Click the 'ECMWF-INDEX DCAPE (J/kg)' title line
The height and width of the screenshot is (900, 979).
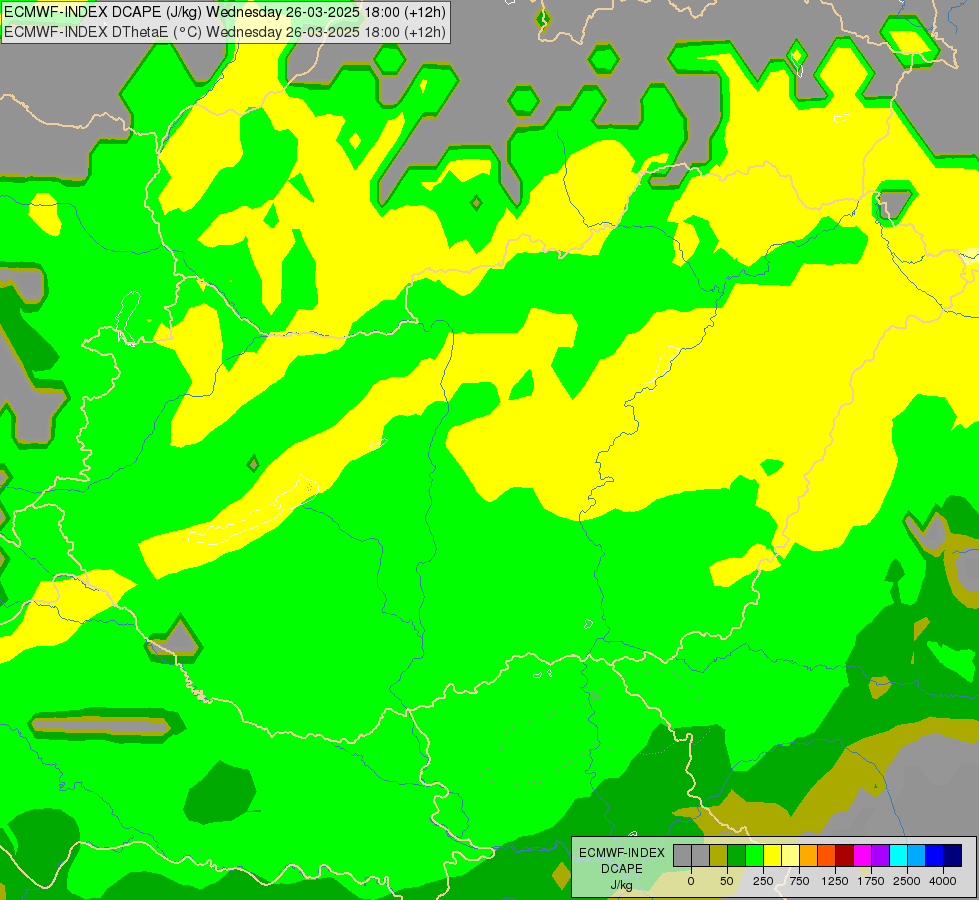click(x=225, y=12)
